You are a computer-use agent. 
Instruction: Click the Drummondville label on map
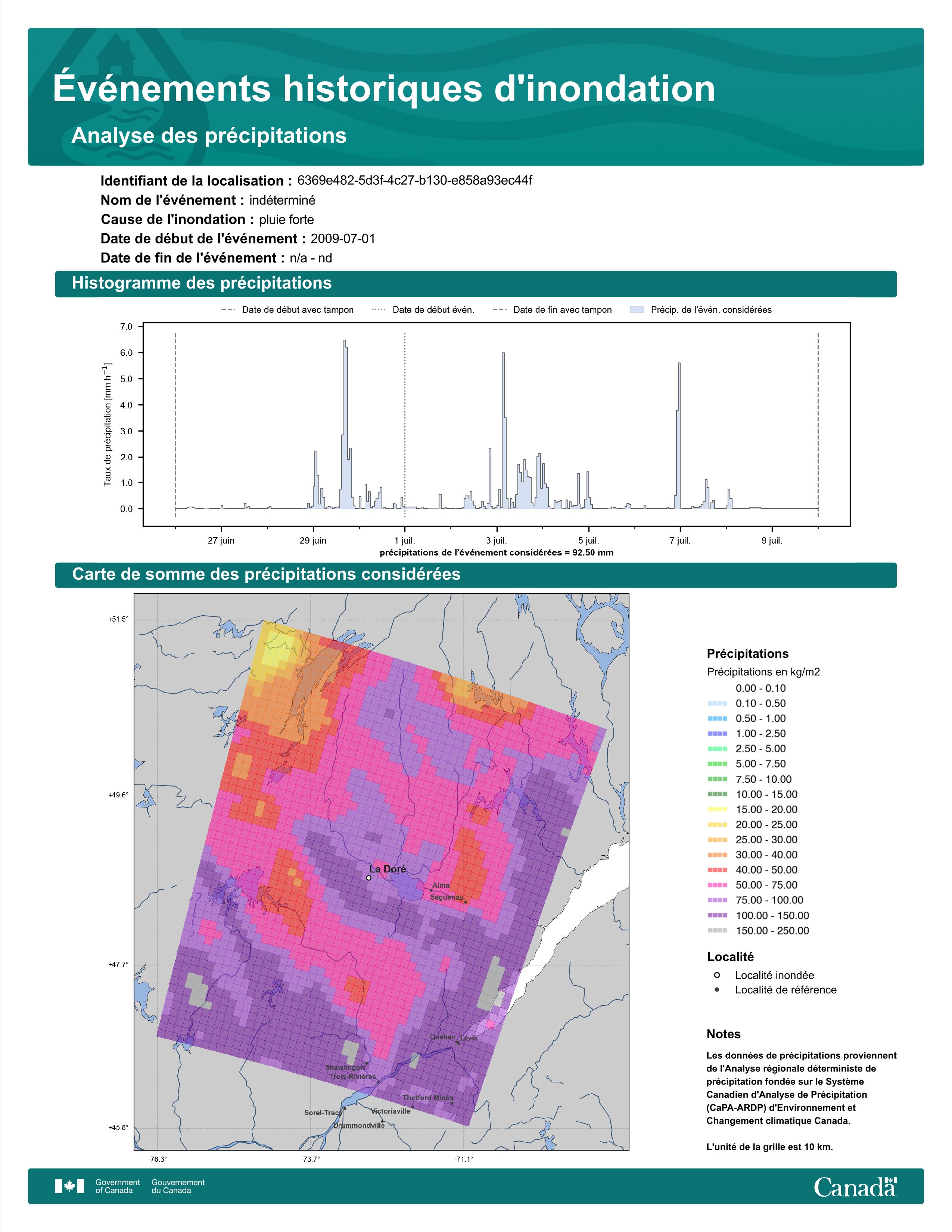[x=359, y=1125]
